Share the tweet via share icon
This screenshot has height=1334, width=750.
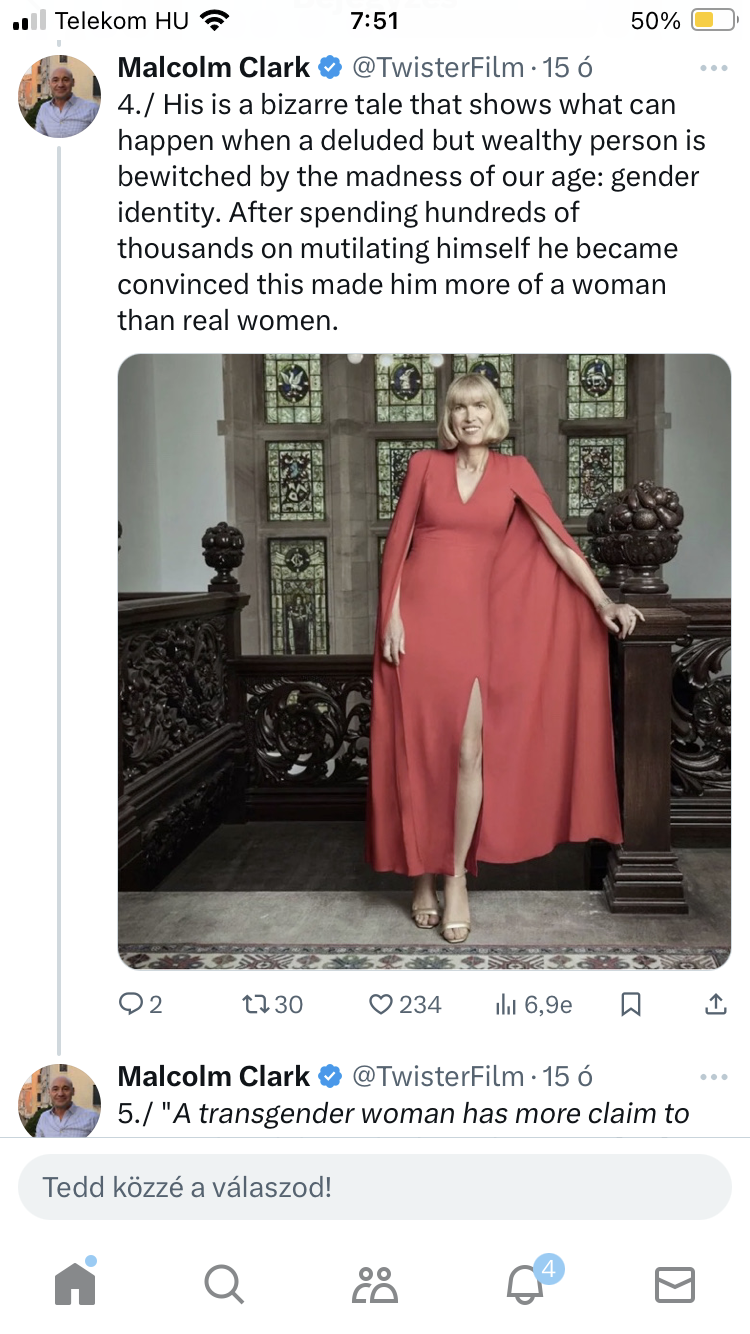[x=716, y=1004]
